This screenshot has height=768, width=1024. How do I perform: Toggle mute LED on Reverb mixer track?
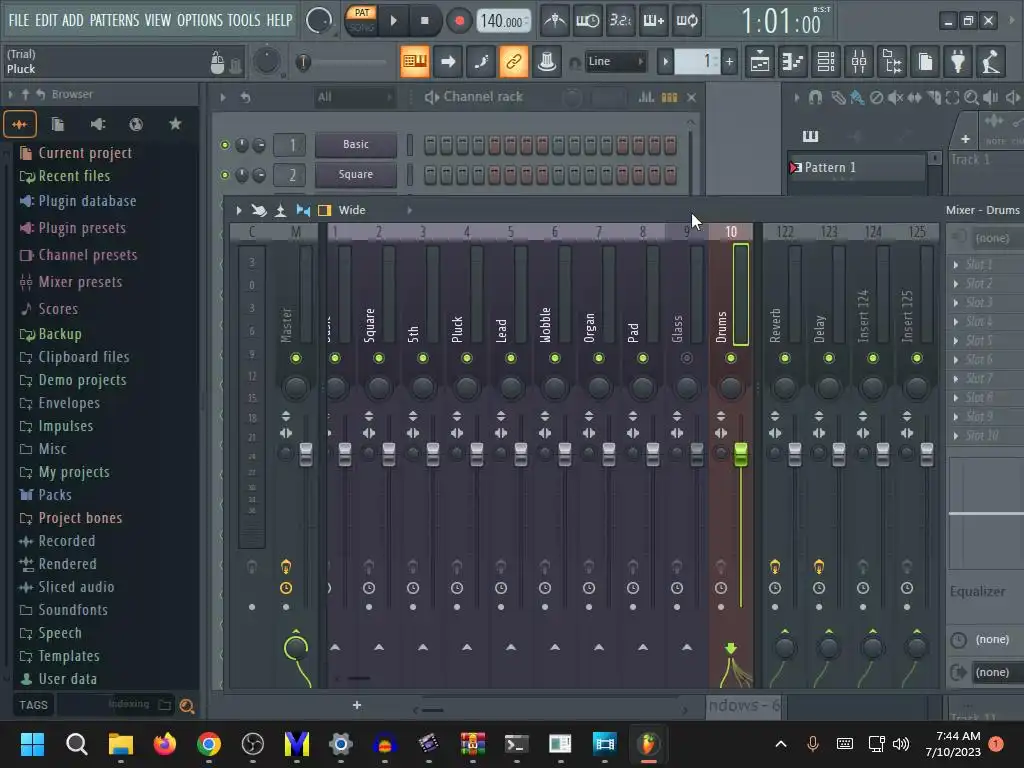point(784,358)
